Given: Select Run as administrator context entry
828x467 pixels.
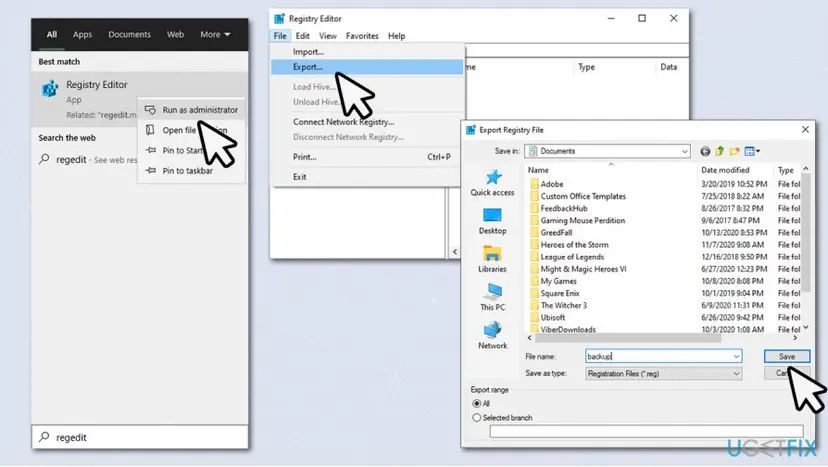Looking at the screenshot, I should [x=192, y=110].
